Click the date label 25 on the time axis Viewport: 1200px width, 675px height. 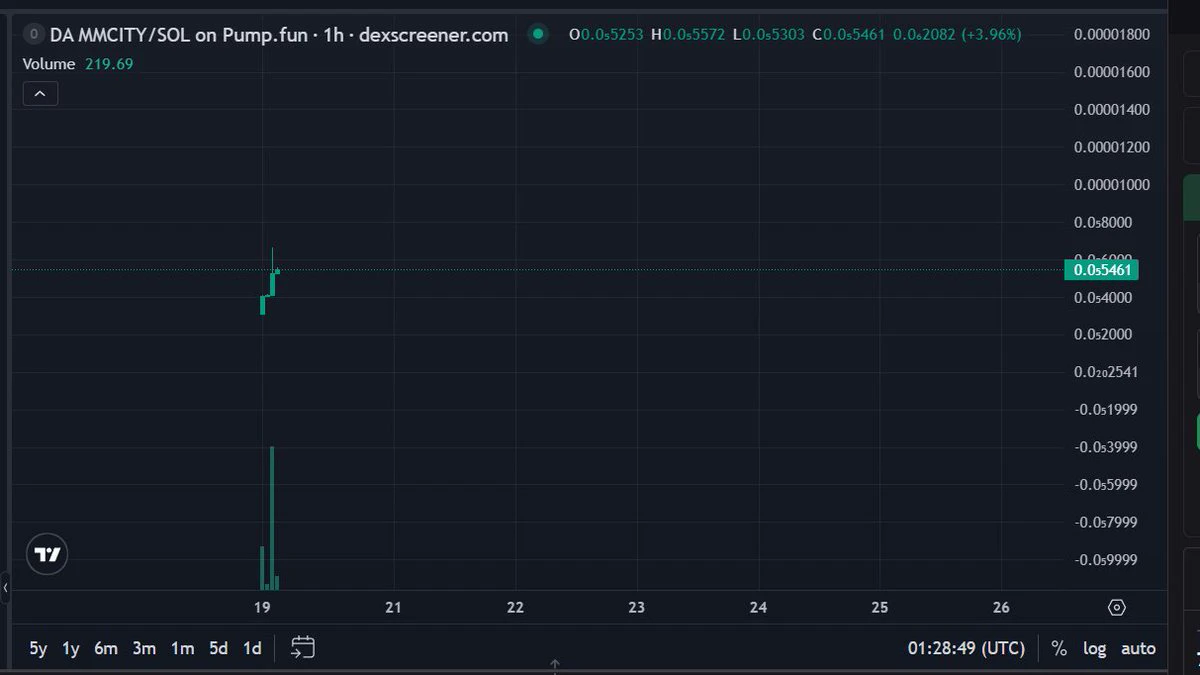pyautogui.click(x=880, y=607)
